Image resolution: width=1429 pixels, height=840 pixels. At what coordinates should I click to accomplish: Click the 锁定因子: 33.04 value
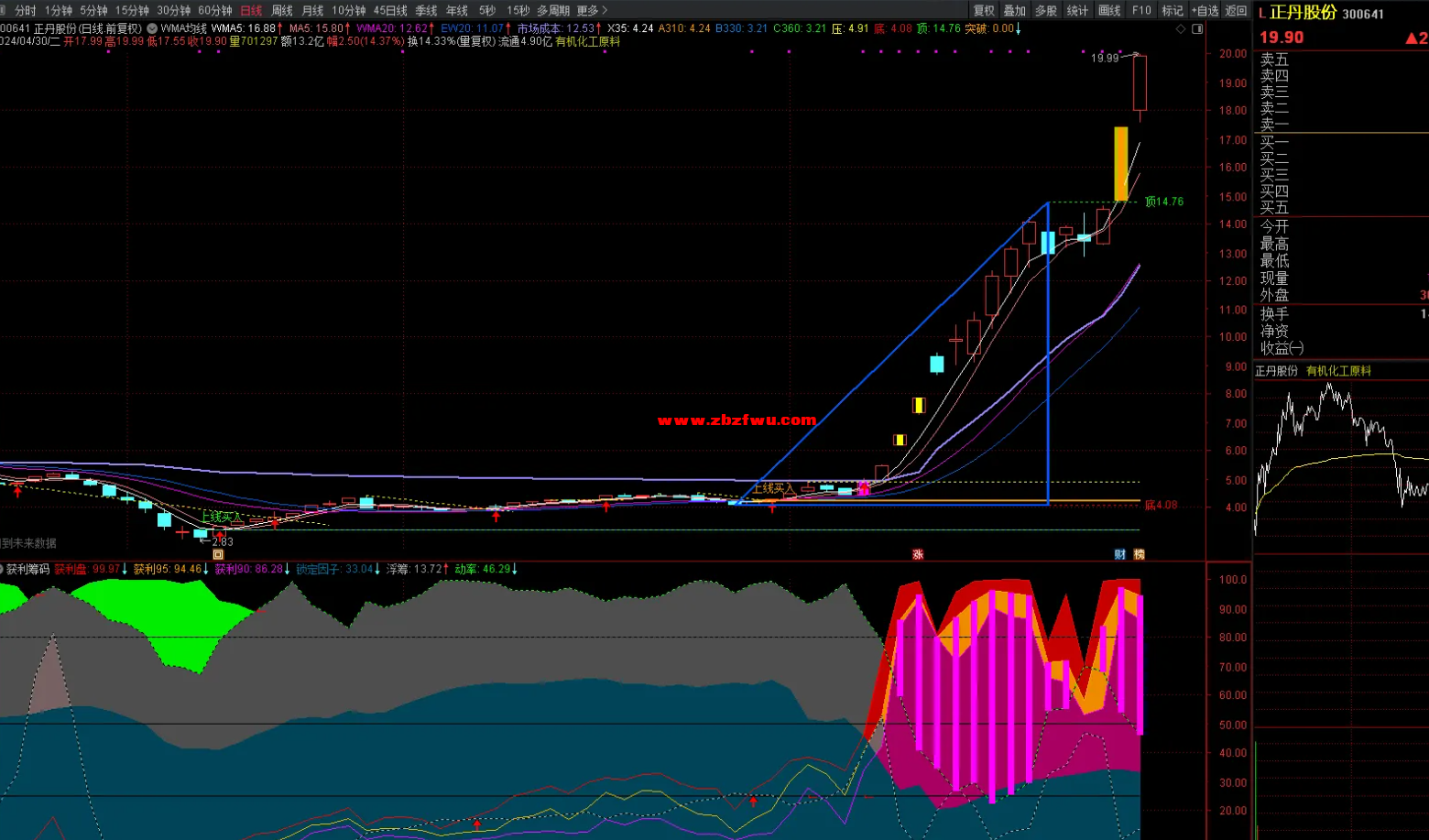pyautogui.click(x=338, y=569)
